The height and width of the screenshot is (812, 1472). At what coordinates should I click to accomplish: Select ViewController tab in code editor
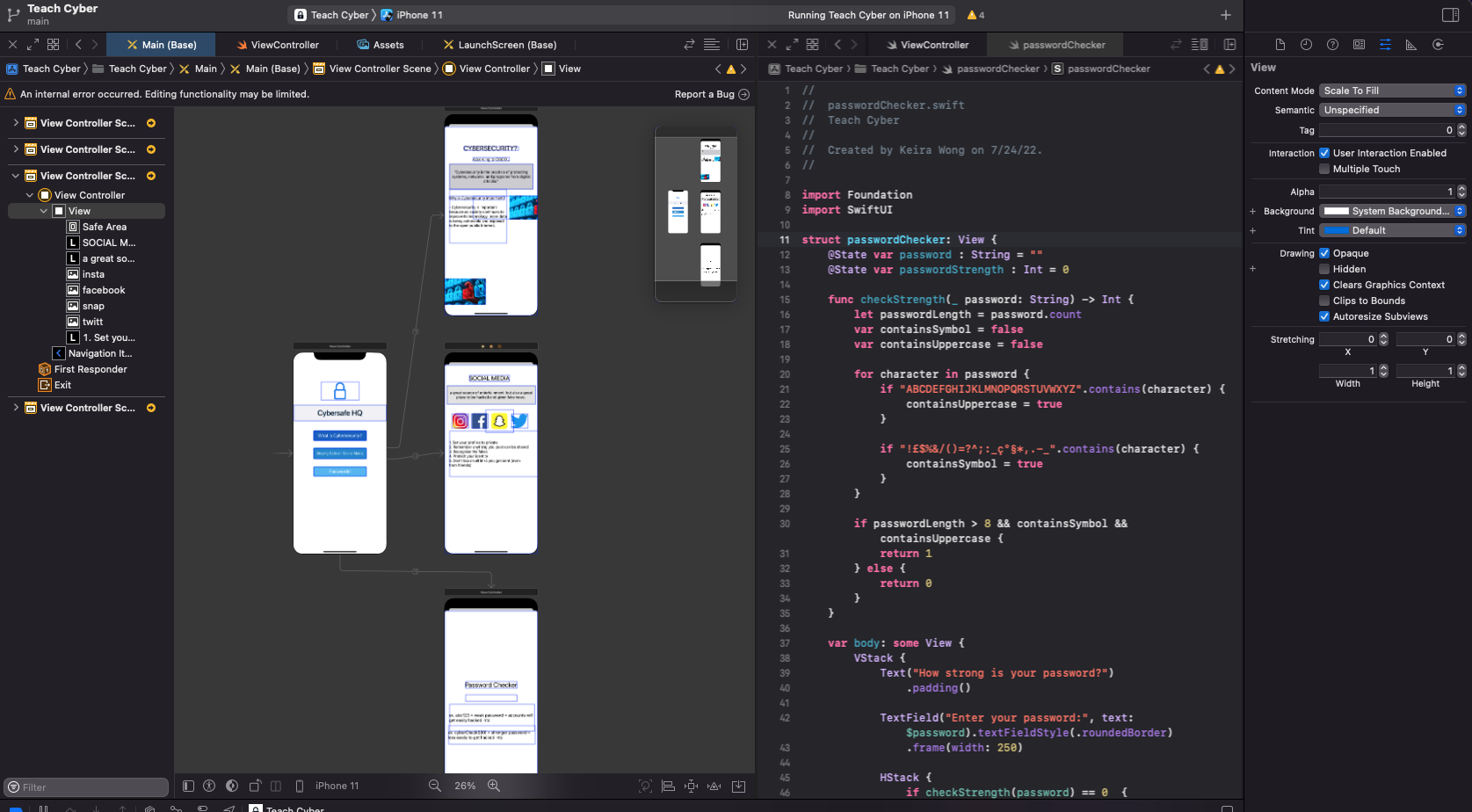pos(927,45)
